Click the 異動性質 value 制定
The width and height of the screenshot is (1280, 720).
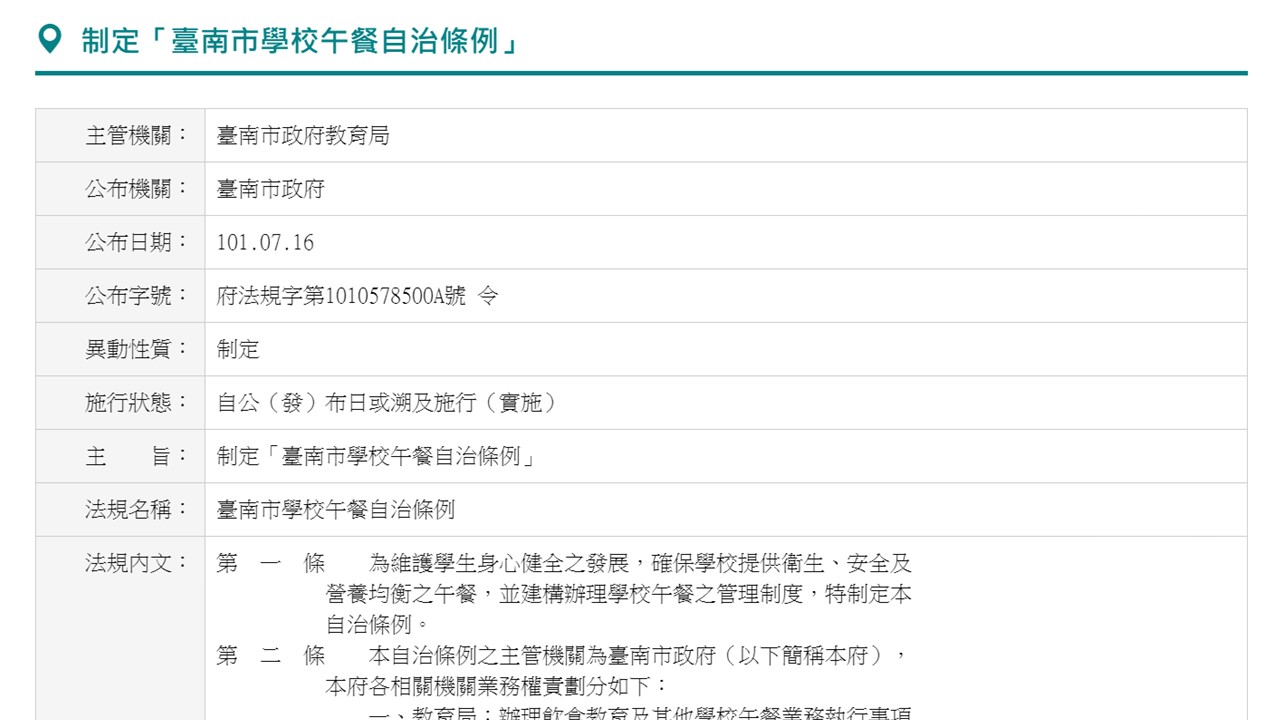pos(238,349)
